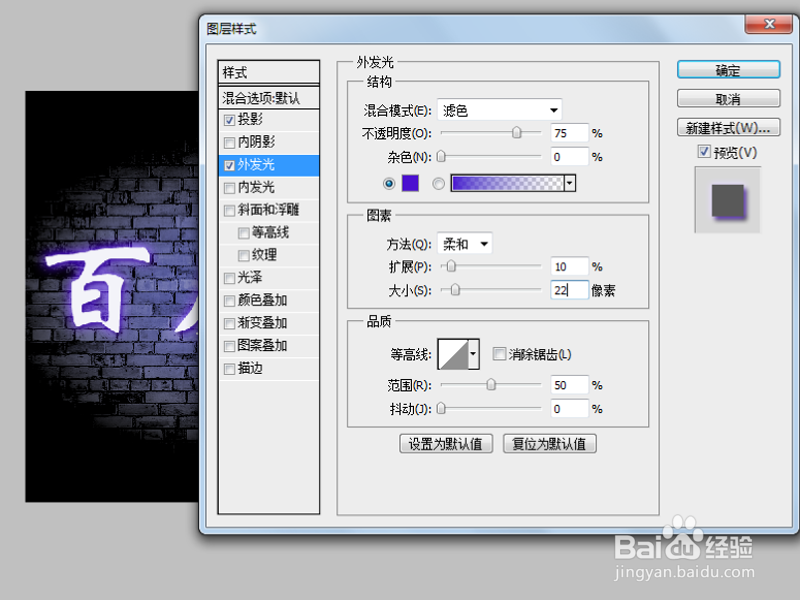The width and height of the screenshot is (800, 600).
Task: Click the 大小 size field showing 22
Action: (x=569, y=290)
